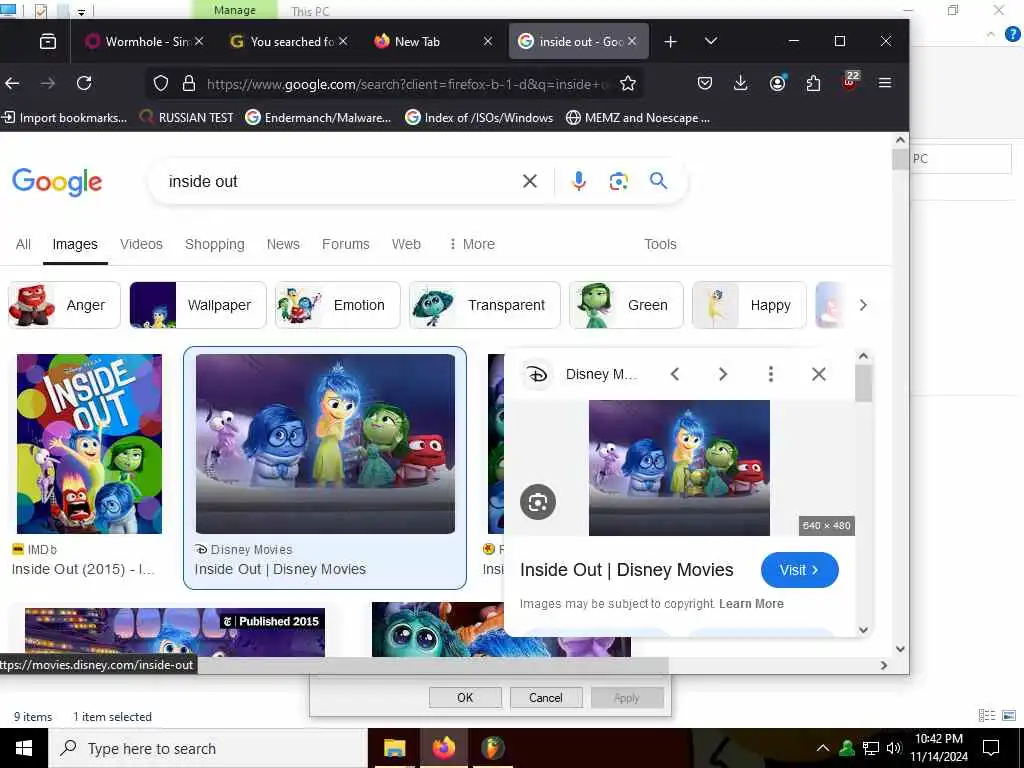Filter images by the Transparent chip
The height and width of the screenshot is (768, 1024).
pyautogui.click(x=485, y=305)
